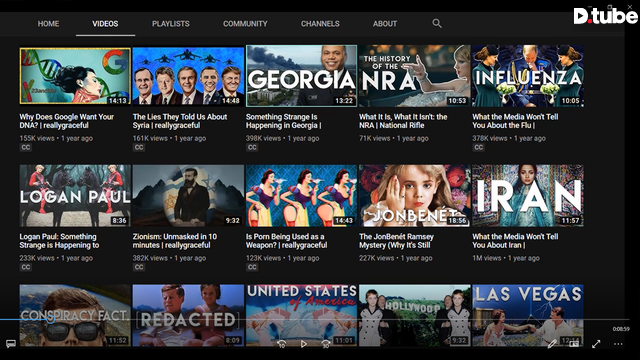Screen dimensions: 640x360
Task: Click the CC badge under Zionism video
Action: coord(139,267)
